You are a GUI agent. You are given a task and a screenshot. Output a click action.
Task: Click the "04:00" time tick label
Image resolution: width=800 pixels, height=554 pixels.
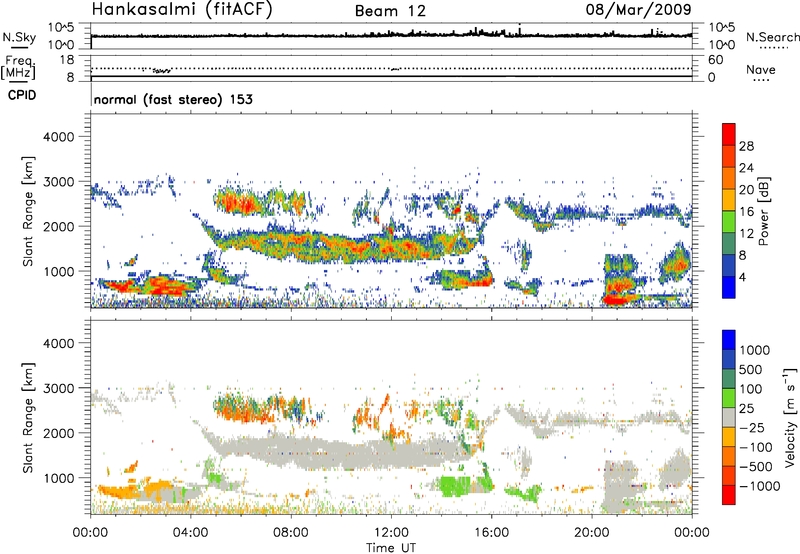click(191, 533)
